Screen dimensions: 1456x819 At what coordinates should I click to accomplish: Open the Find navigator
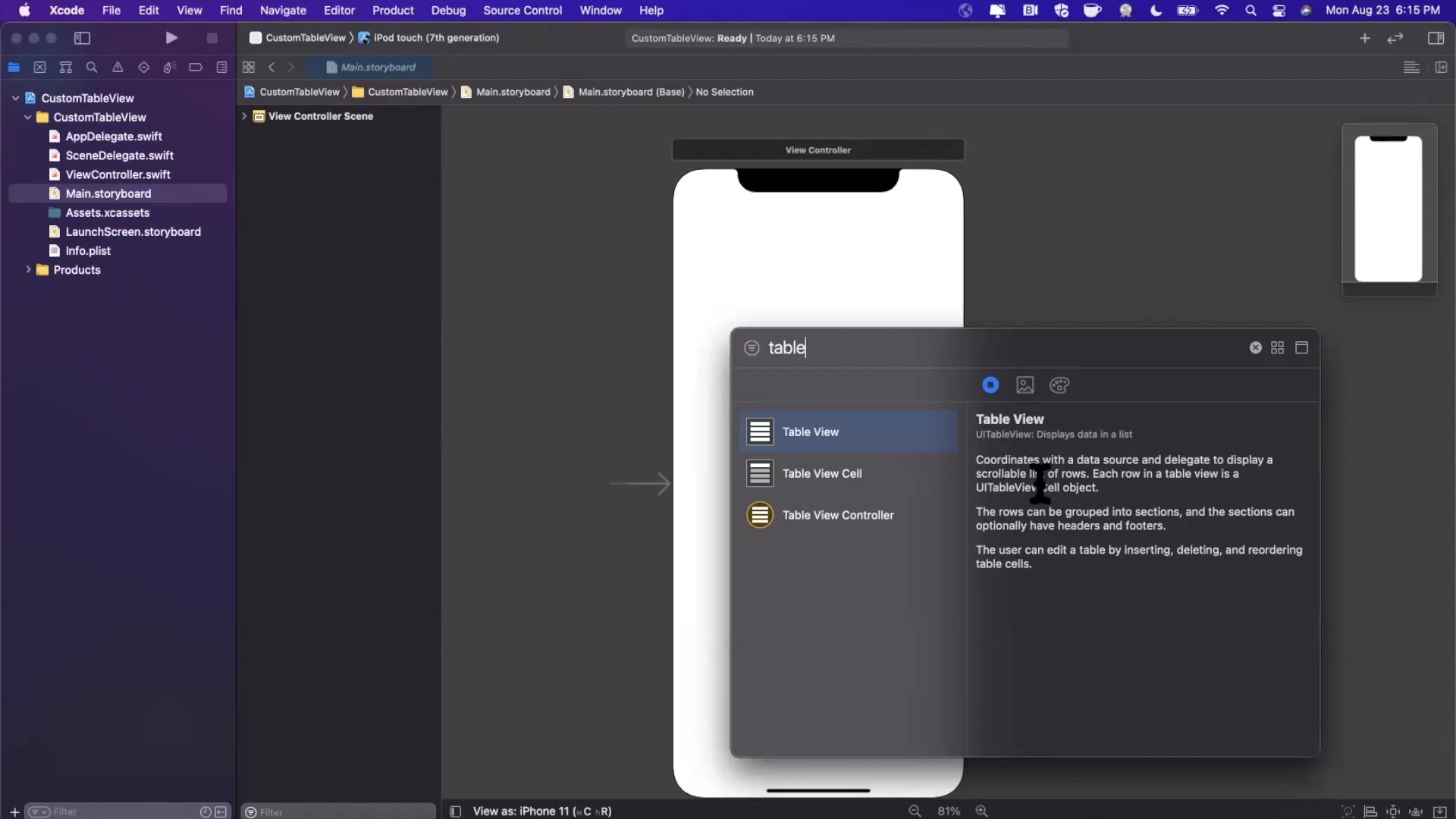pos(92,67)
